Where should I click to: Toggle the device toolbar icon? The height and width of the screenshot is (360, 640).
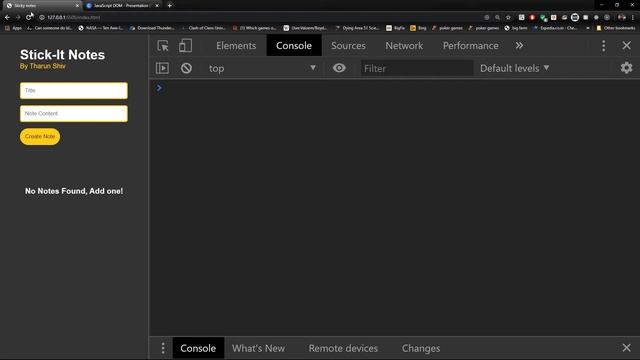[185, 46]
